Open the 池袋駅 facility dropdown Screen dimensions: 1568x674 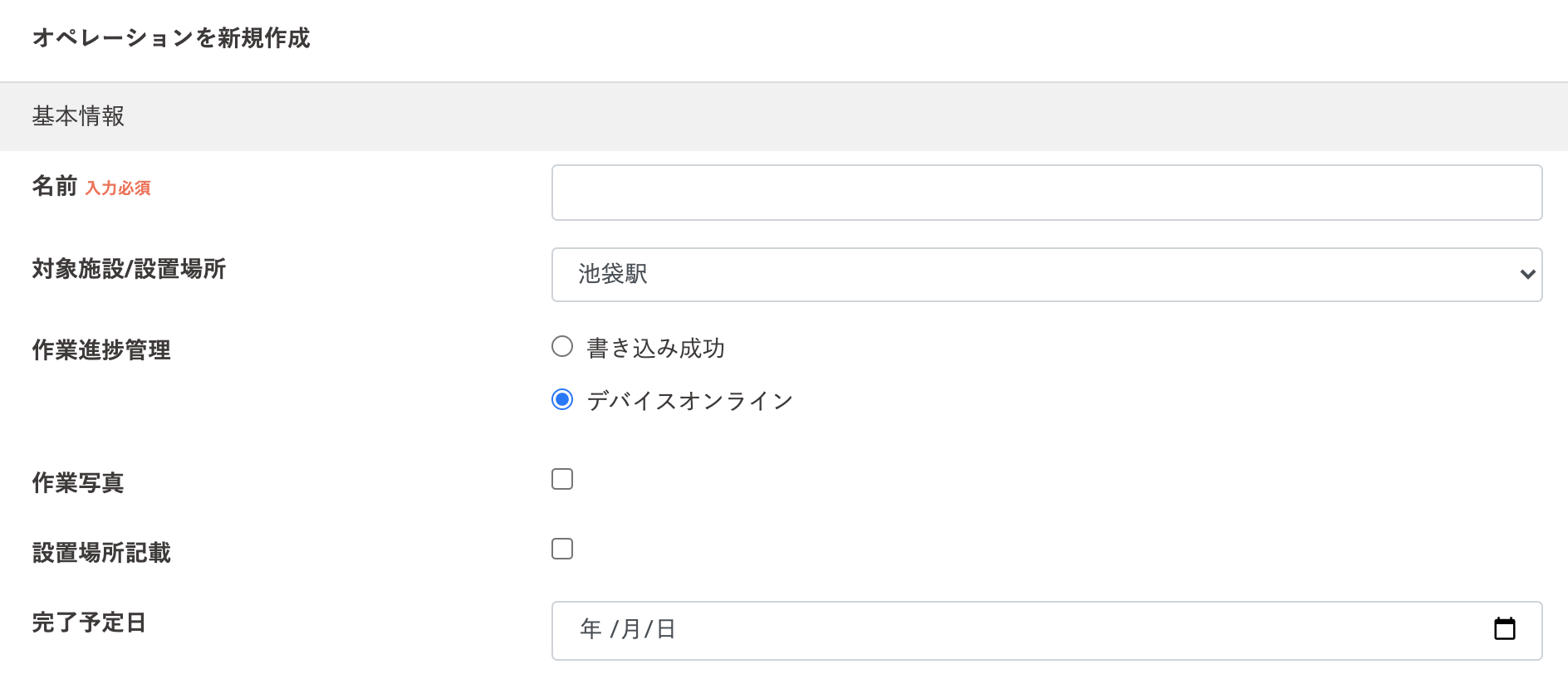pyautogui.click(x=1045, y=275)
